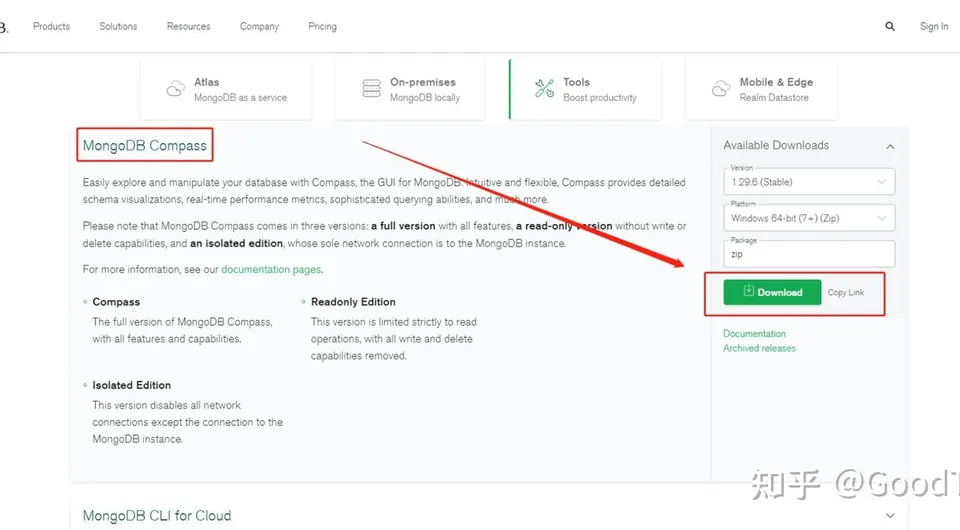The height and width of the screenshot is (530, 960).
Task: Click the Mobile & Edge cloud icon
Action: (721, 89)
